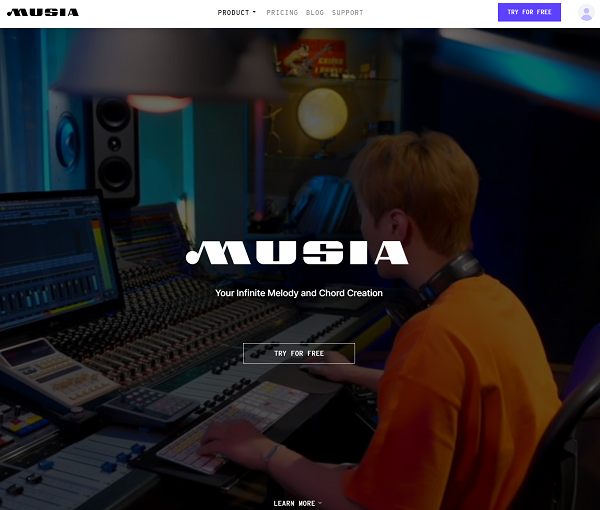
Task: Open the Blog menu item
Action: [314, 13]
